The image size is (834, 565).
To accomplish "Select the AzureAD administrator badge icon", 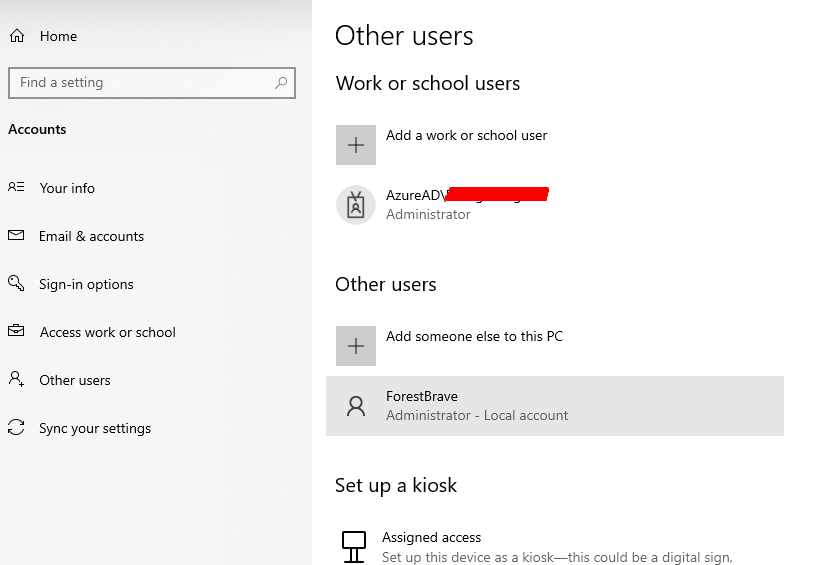I will click(x=356, y=205).
